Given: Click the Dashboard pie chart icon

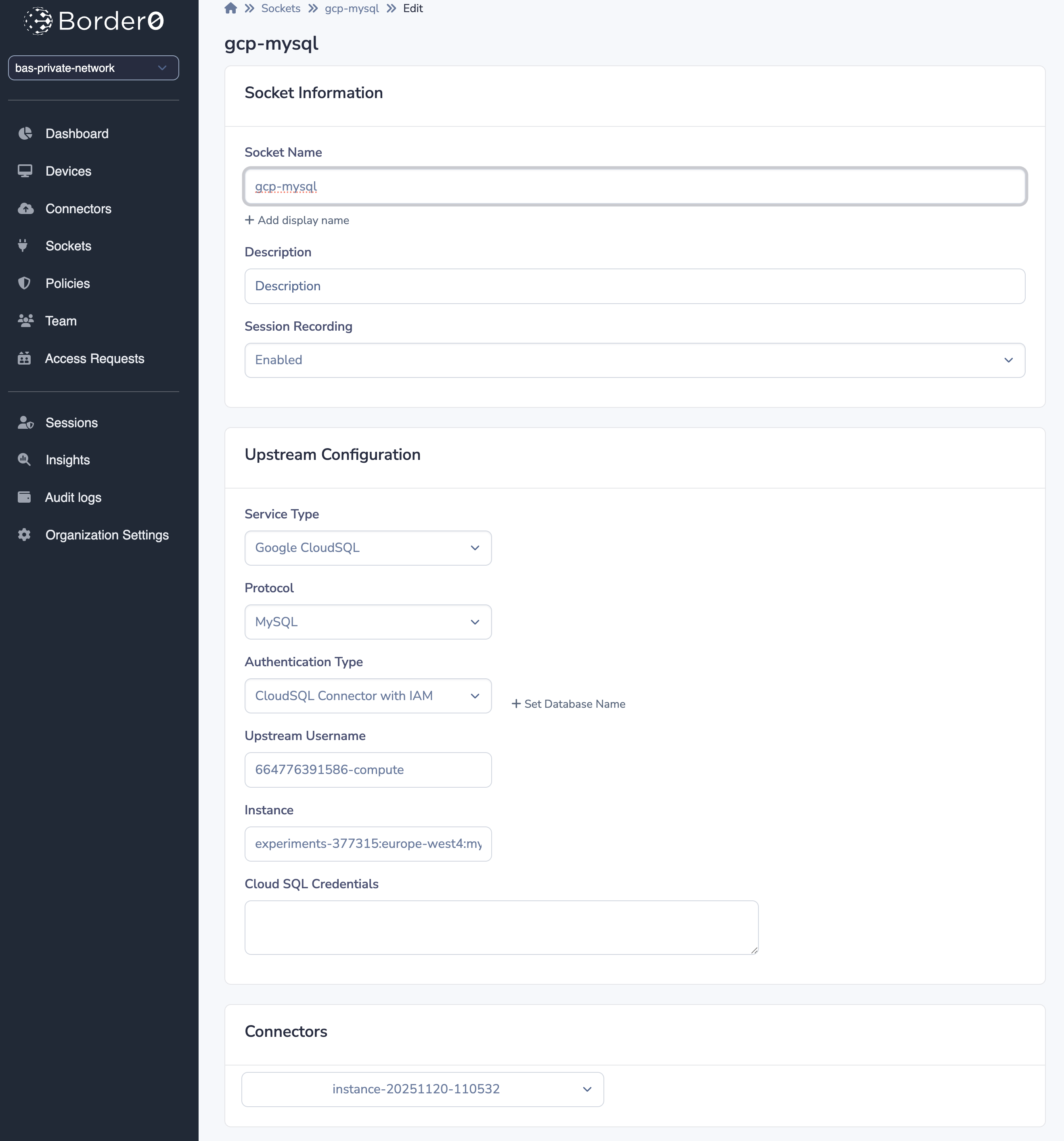Looking at the screenshot, I should point(25,134).
